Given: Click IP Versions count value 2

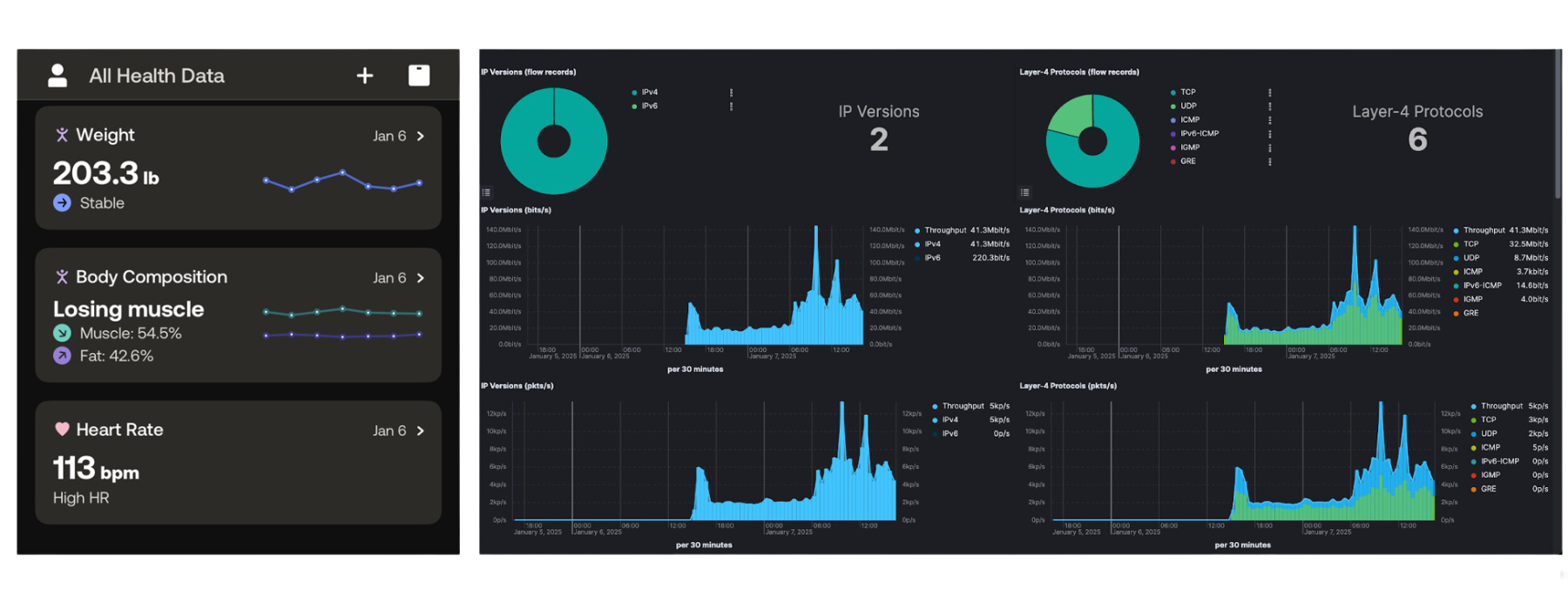Looking at the screenshot, I should tap(879, 139).
